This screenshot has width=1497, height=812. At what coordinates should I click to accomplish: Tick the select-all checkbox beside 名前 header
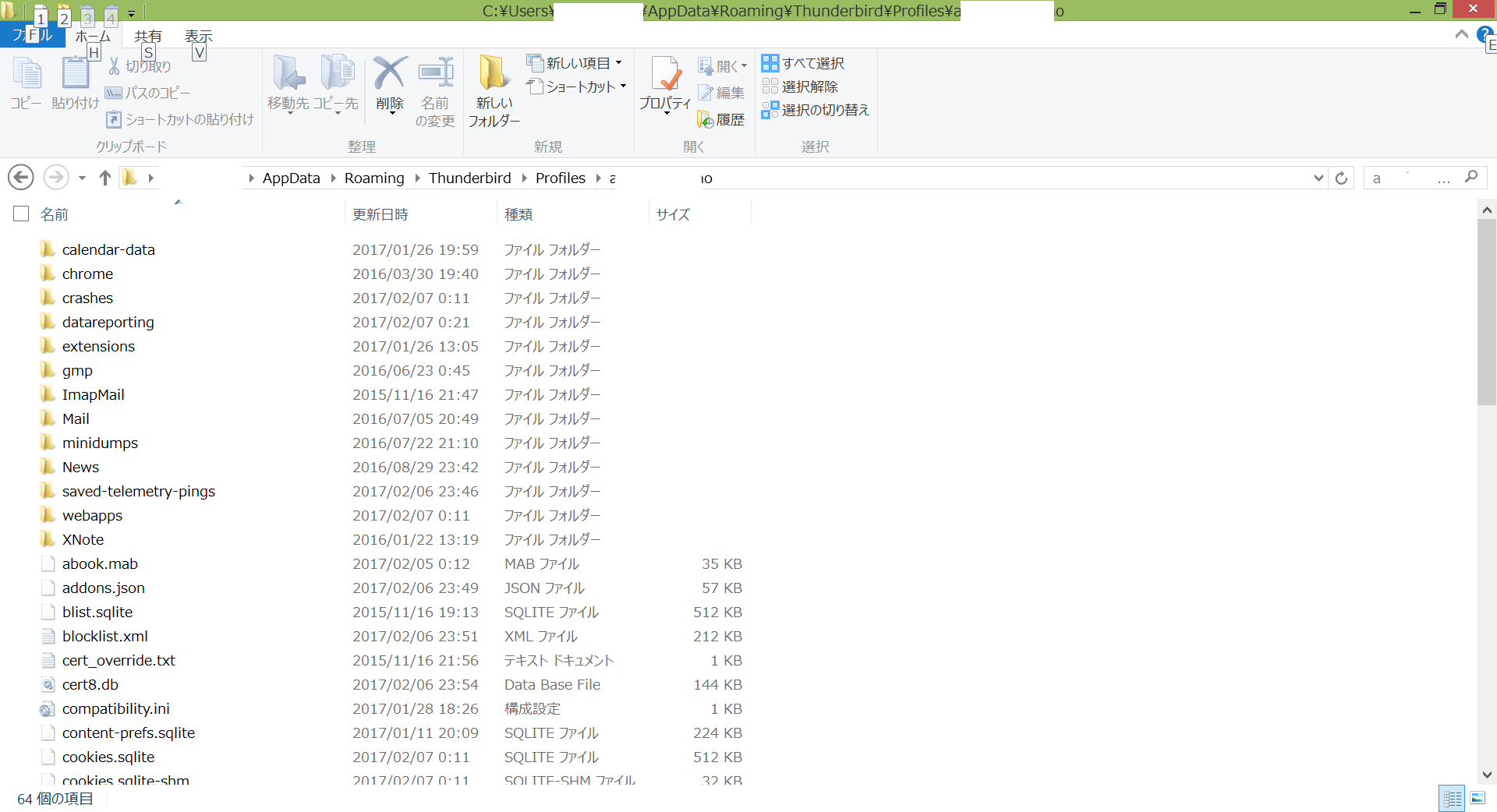click(21, 214)
